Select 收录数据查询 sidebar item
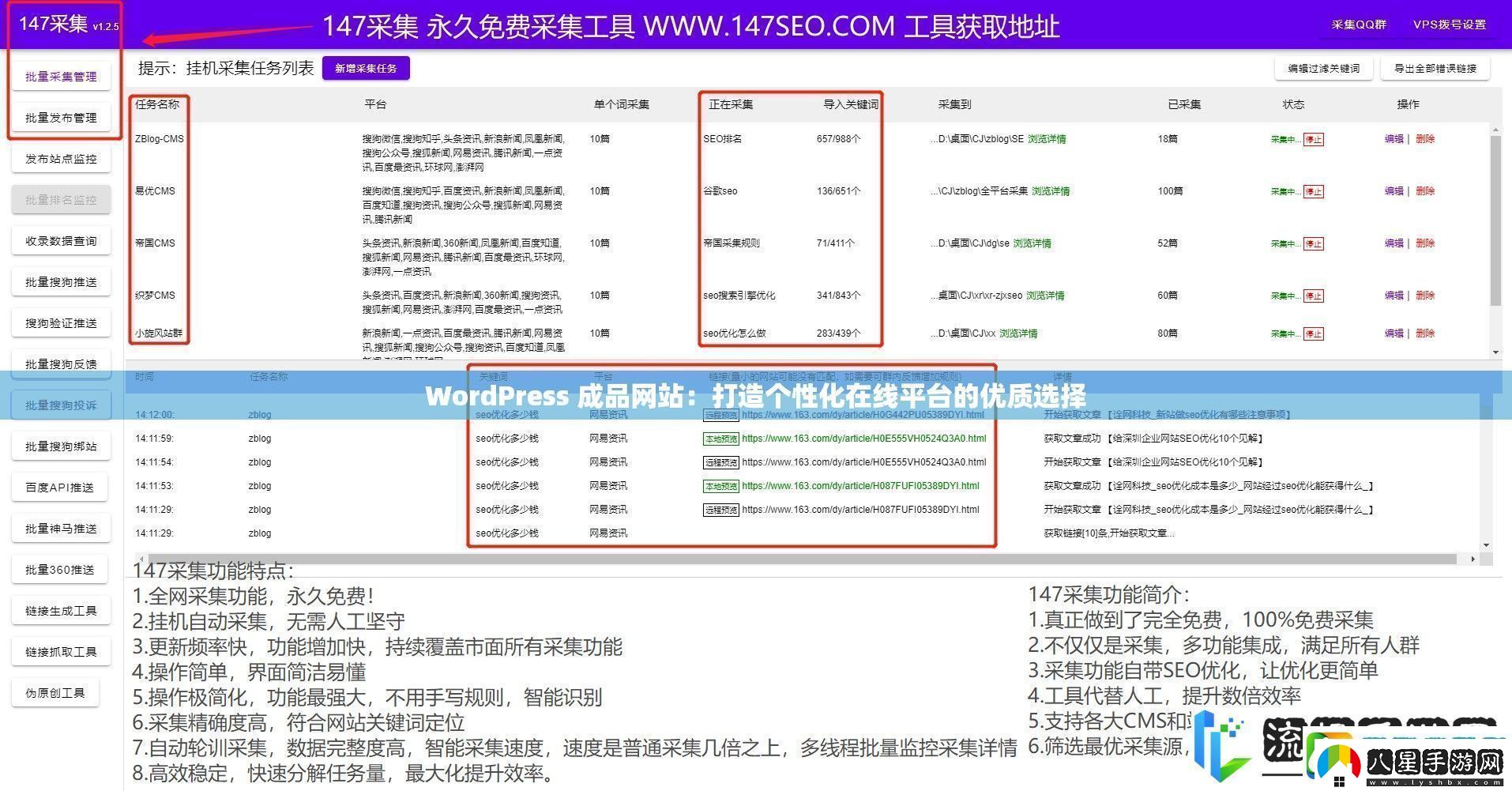This screenshot has width=1512, height=791. [61, 241]
